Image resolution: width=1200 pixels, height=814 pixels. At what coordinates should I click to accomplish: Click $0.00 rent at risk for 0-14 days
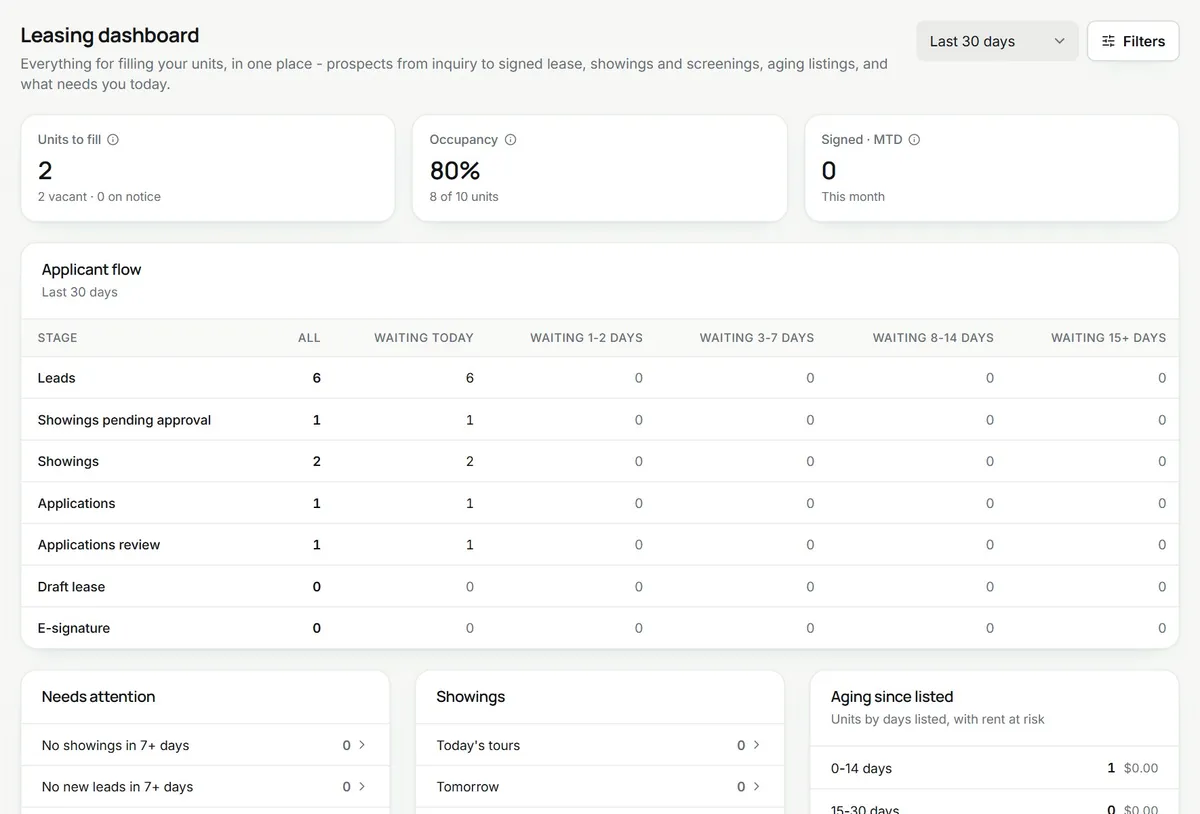point(1141,768)
